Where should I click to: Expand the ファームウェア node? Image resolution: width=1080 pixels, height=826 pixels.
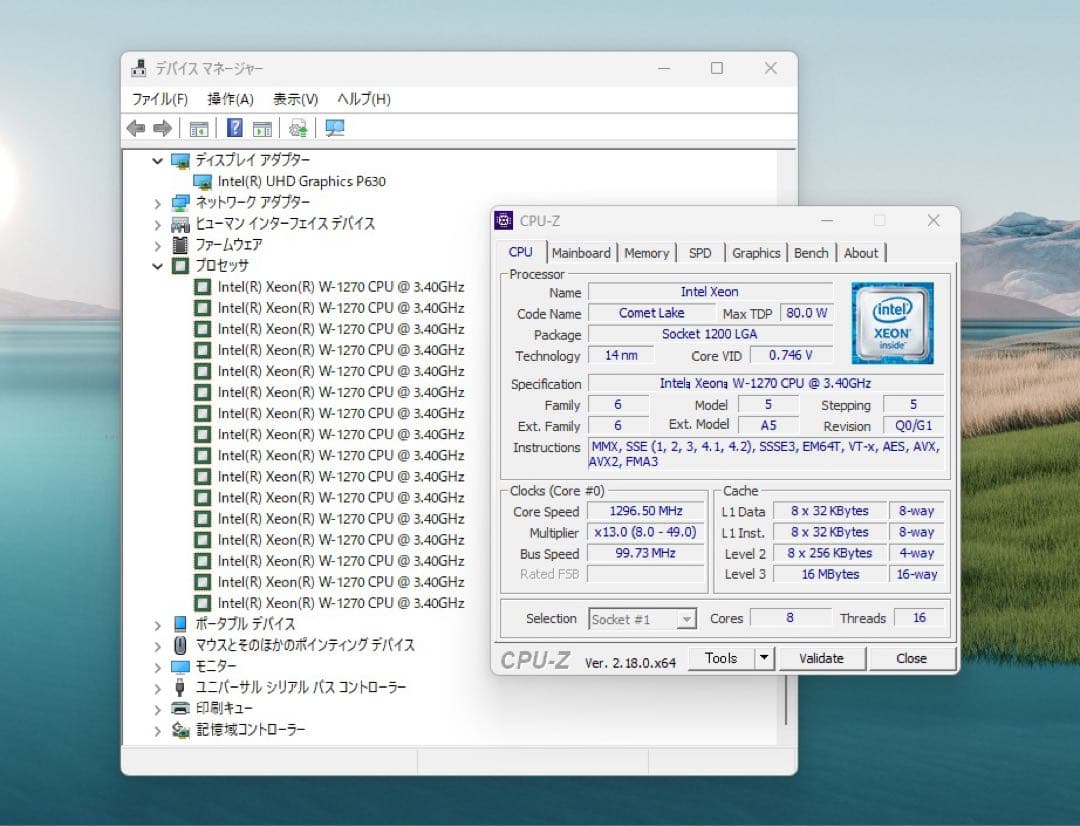(x=157, y=245)
